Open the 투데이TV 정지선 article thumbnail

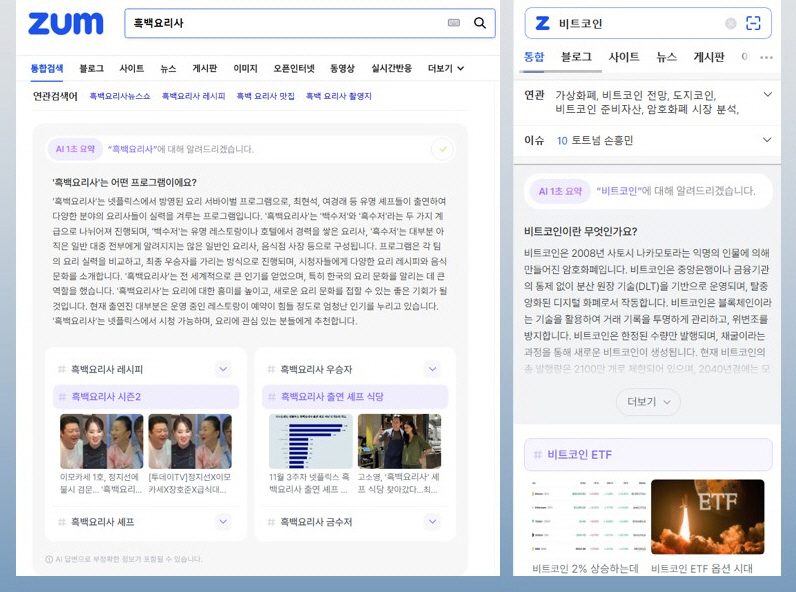point(190,441)
